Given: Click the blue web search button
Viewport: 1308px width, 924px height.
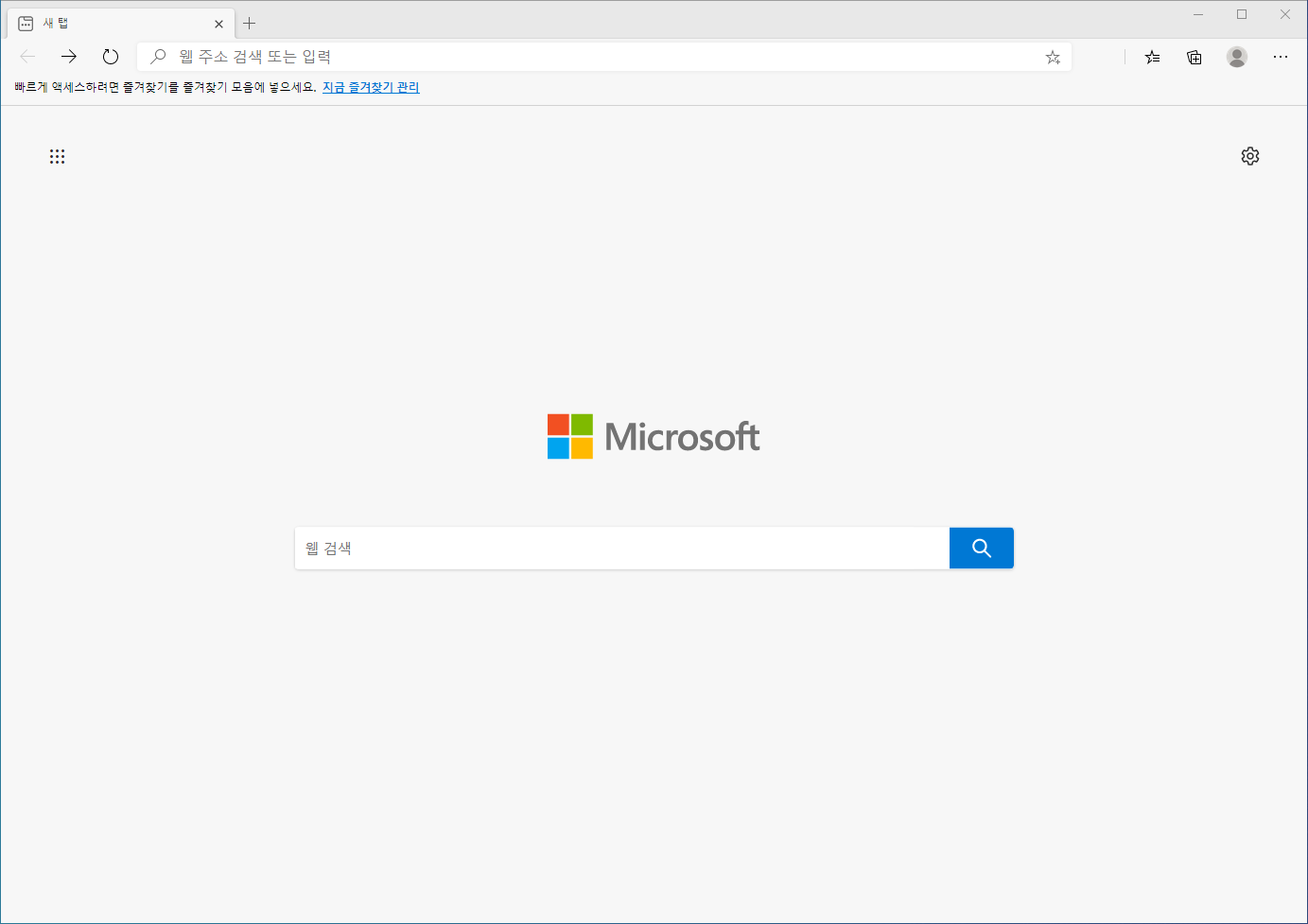Looking at the screenshot, I should (982, 549).
